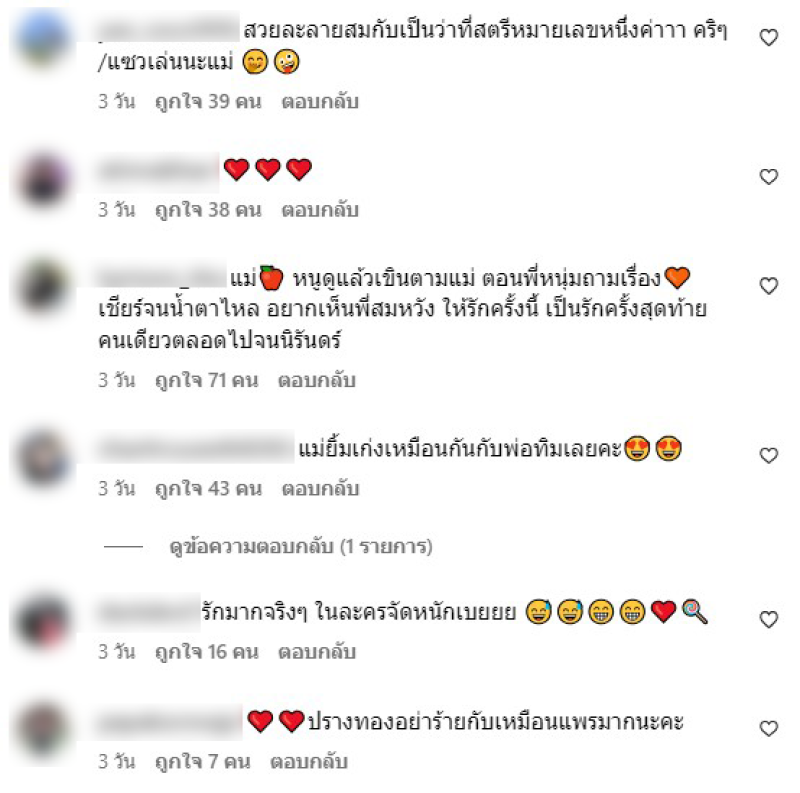This screenshot has height=793, width=800.
Task: Expand ดูข้อความตอบกลับ (1 รายการ) replies
Action: point(301,547)
